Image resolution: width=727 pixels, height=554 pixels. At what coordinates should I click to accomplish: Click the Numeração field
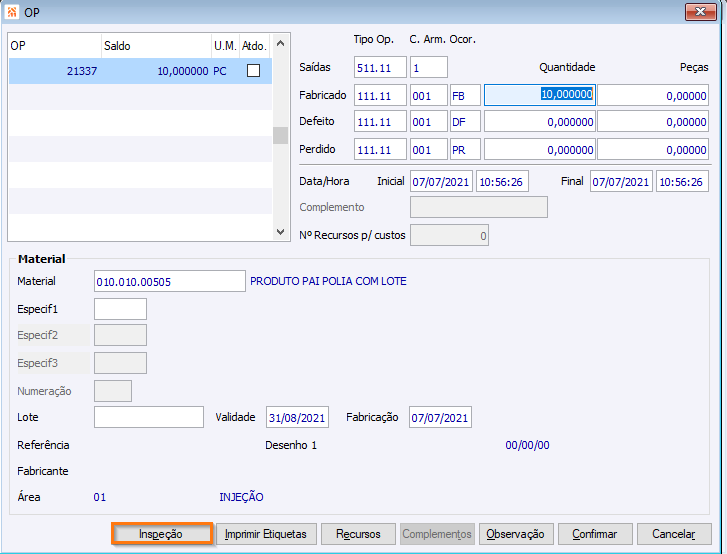(113, 391)
